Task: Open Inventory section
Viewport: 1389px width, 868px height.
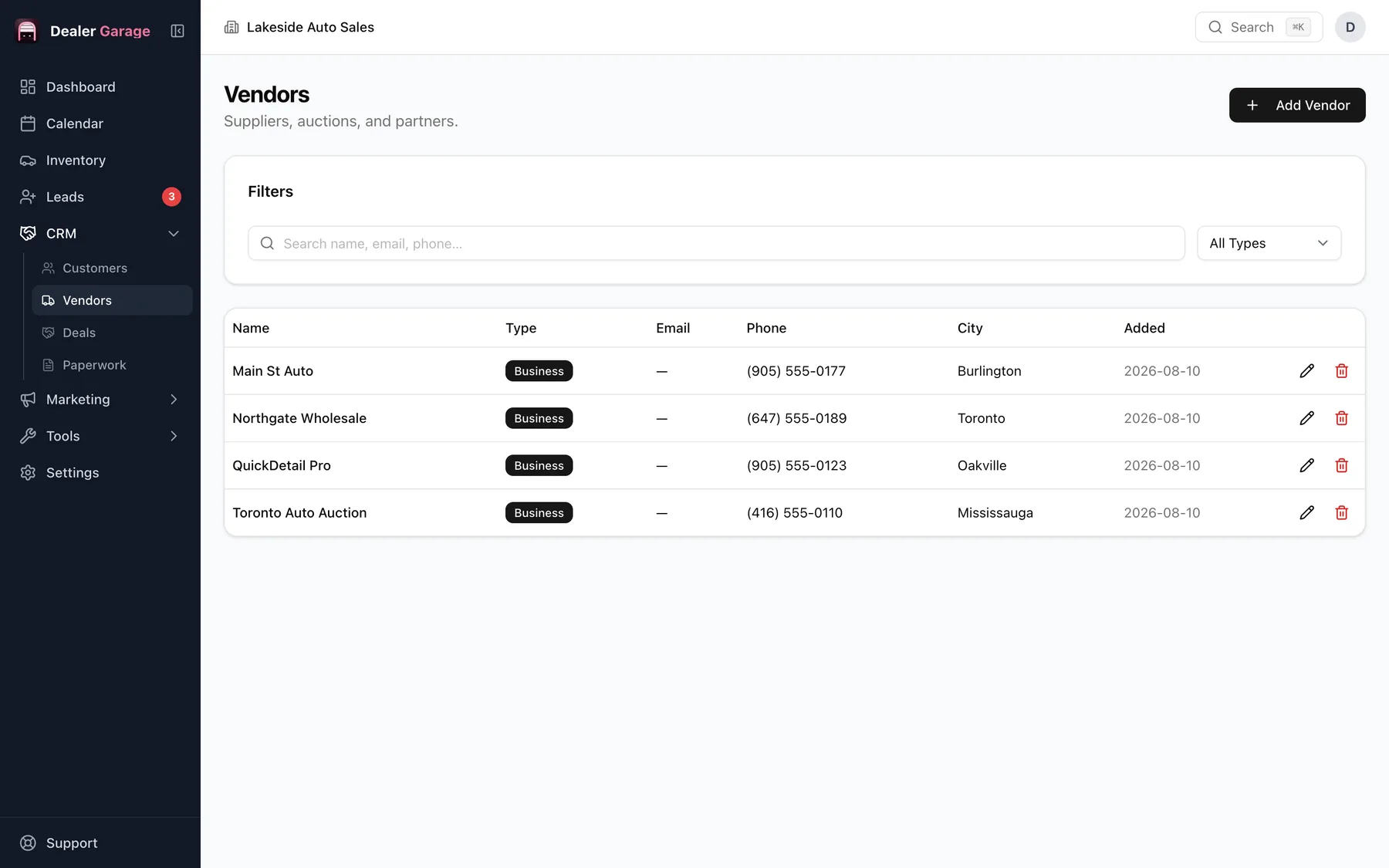Action: click(x=100, y=160)
